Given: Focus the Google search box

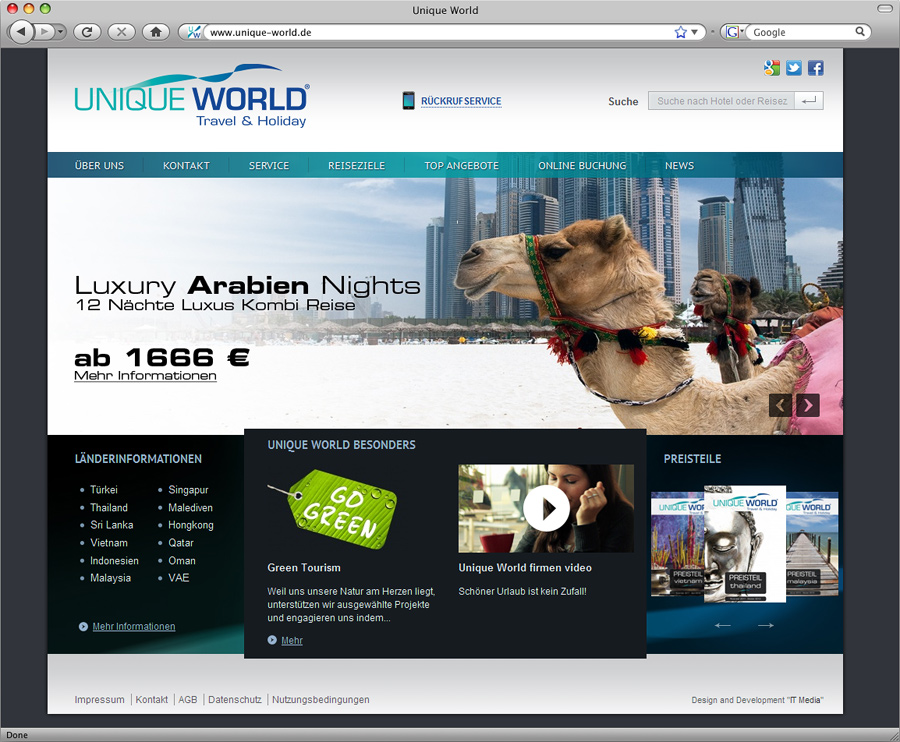Looking at the screenshot, I should click(x=801, y=32).
